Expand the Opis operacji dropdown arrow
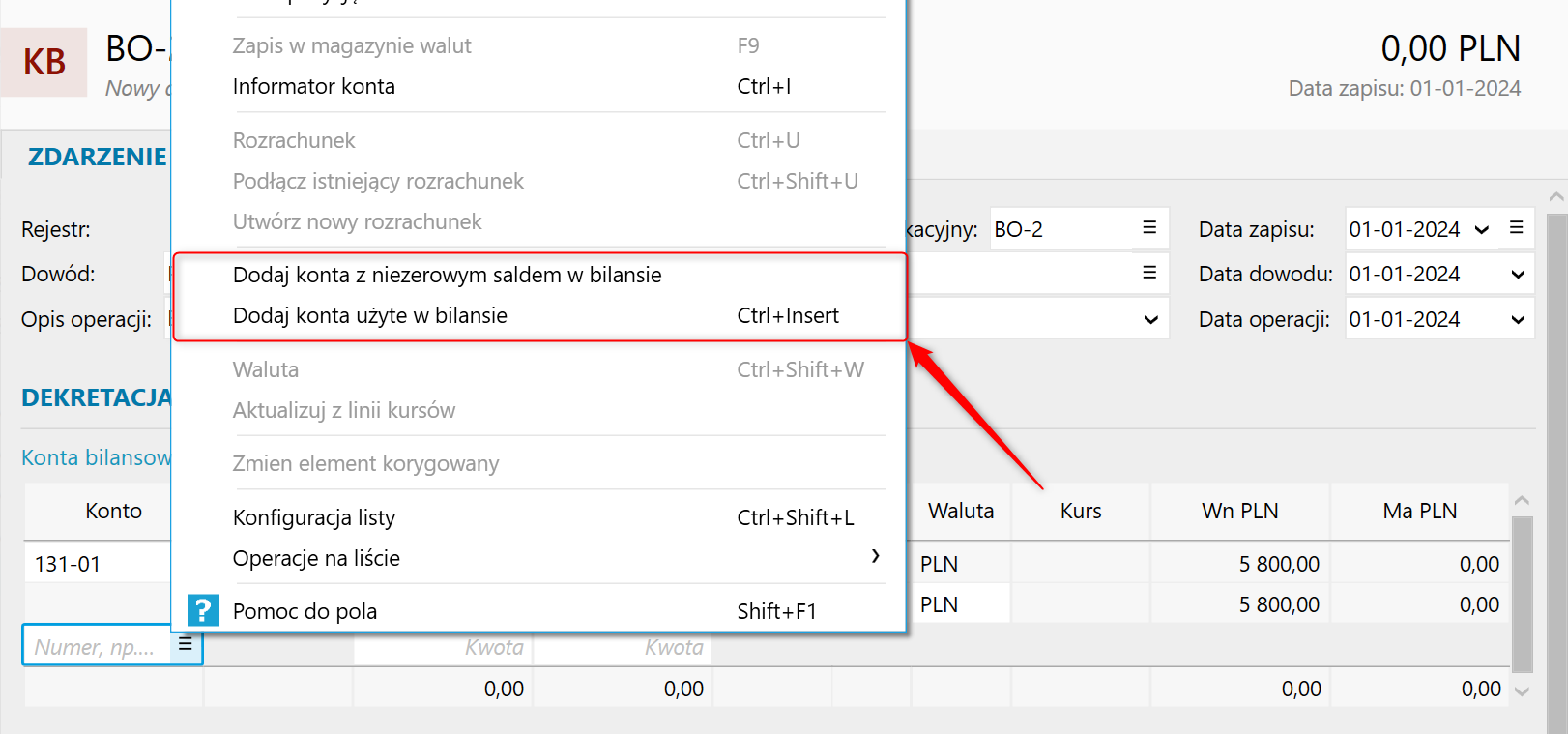This screenshot has height=734, width=1568. tap(1150, 320)
